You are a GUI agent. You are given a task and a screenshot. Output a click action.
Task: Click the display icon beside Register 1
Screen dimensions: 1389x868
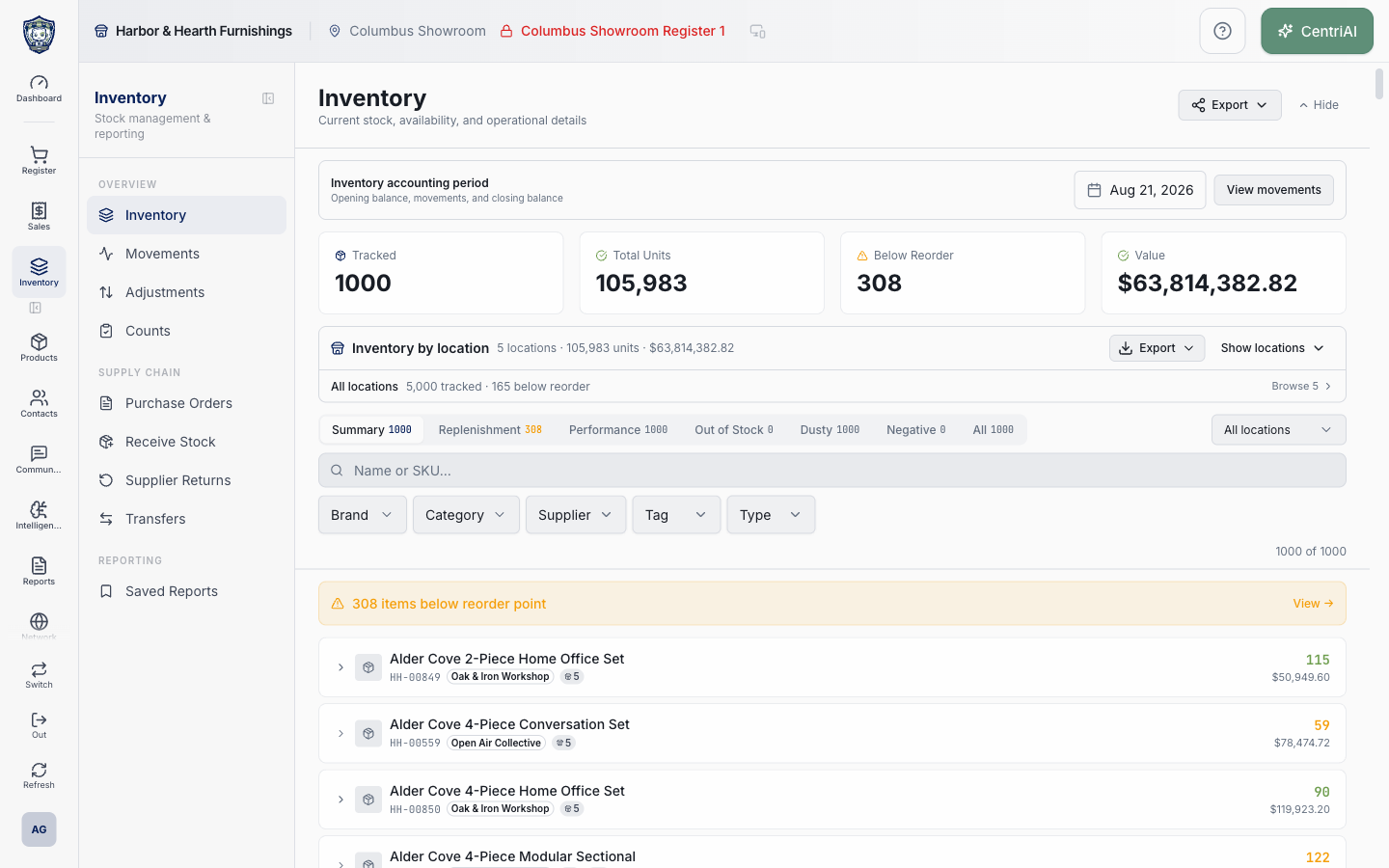[x=757, y=31]
